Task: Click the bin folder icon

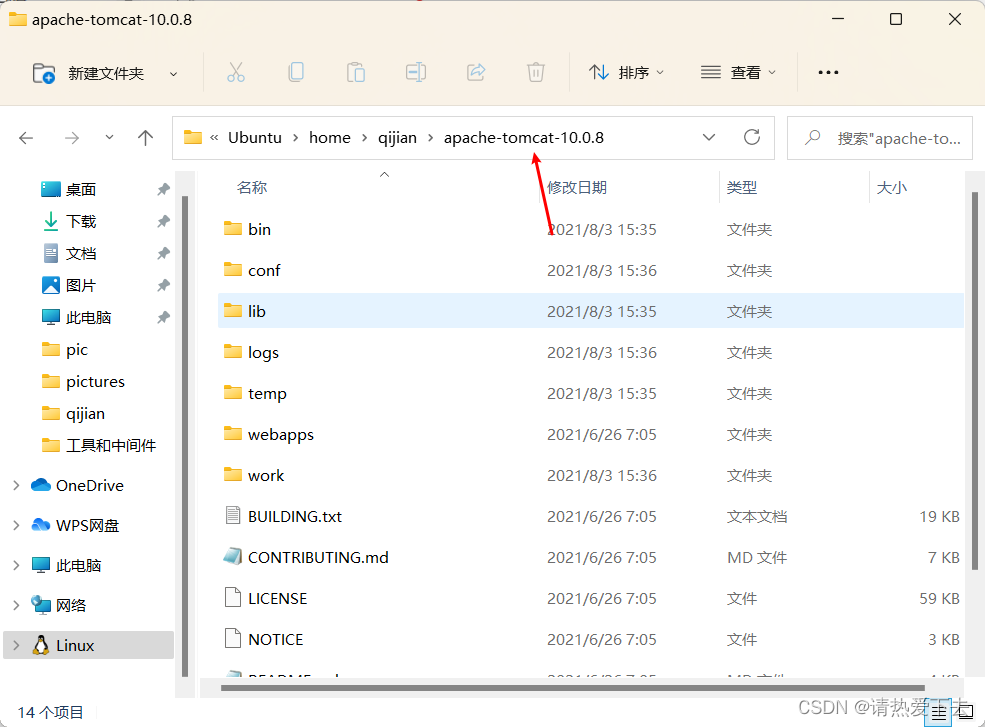Action: pyautogui.click(x=232, y=229)
